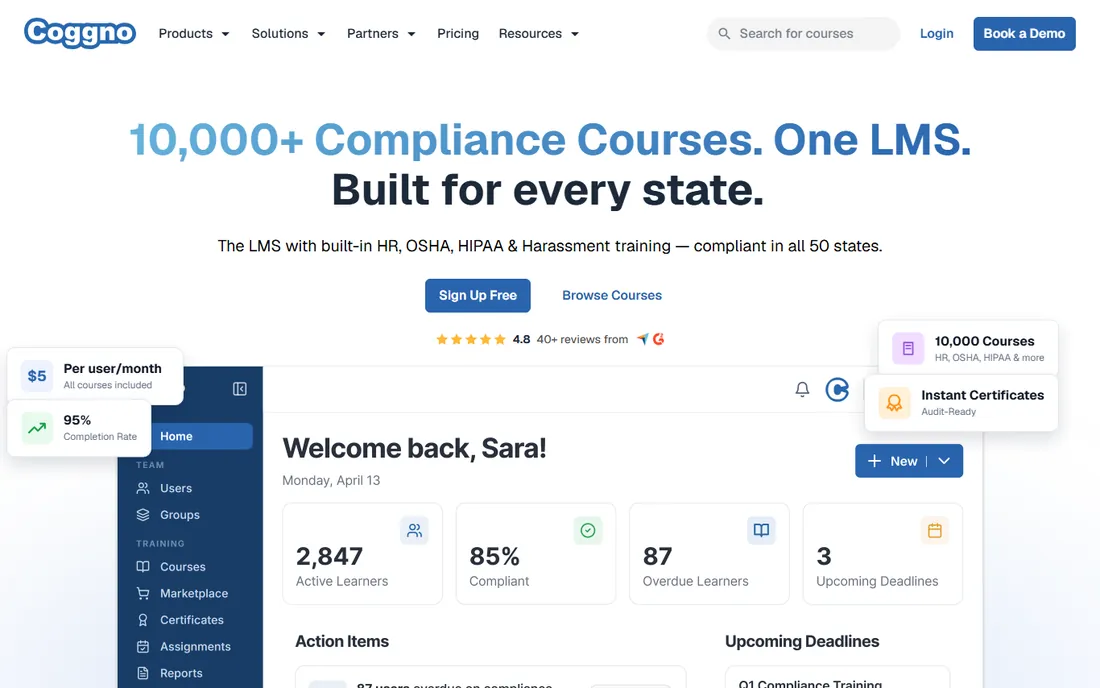This screenshot has width=1100, height=688.
Task: Click the Marketplace cart icon
Action: 143,593
